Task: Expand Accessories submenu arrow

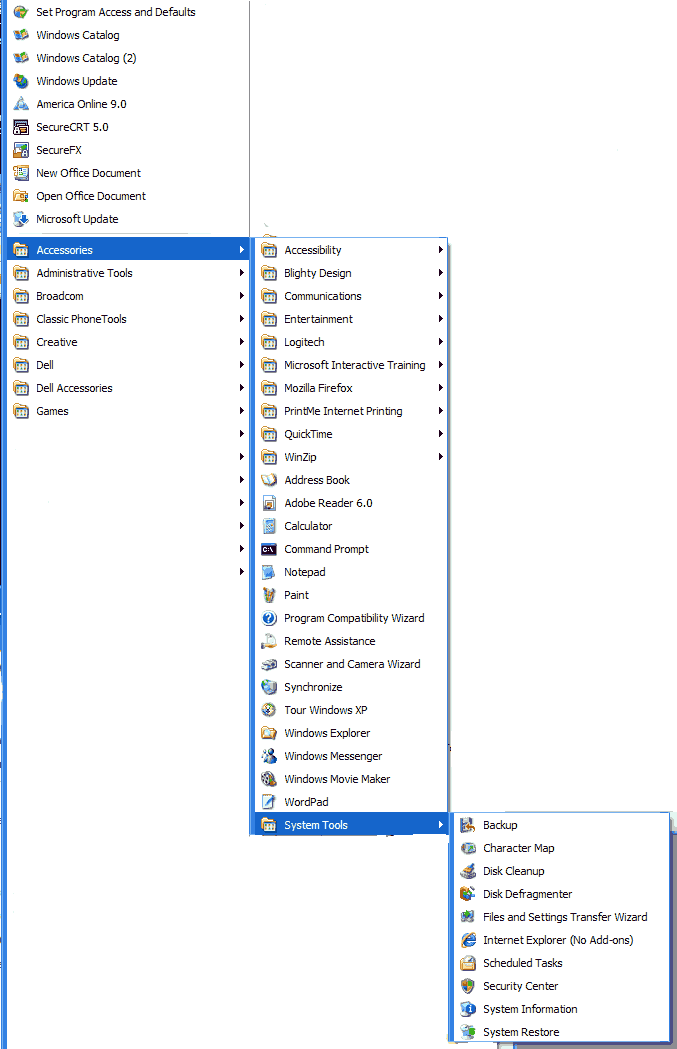Action: pyautogui.click(x=241, y=250)
